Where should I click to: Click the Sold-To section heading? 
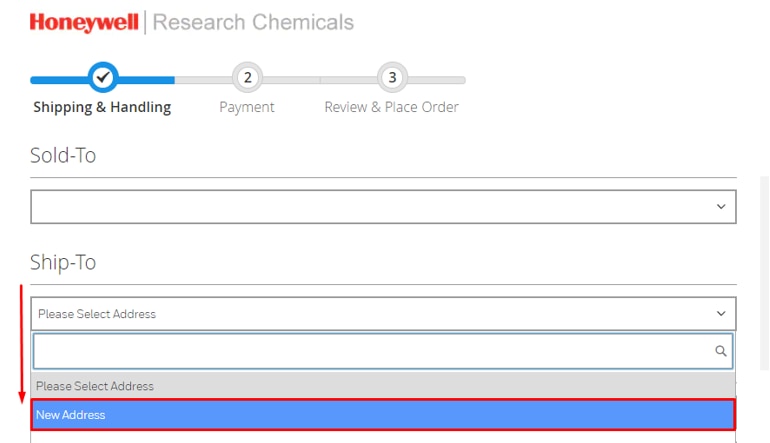[63, 156]
